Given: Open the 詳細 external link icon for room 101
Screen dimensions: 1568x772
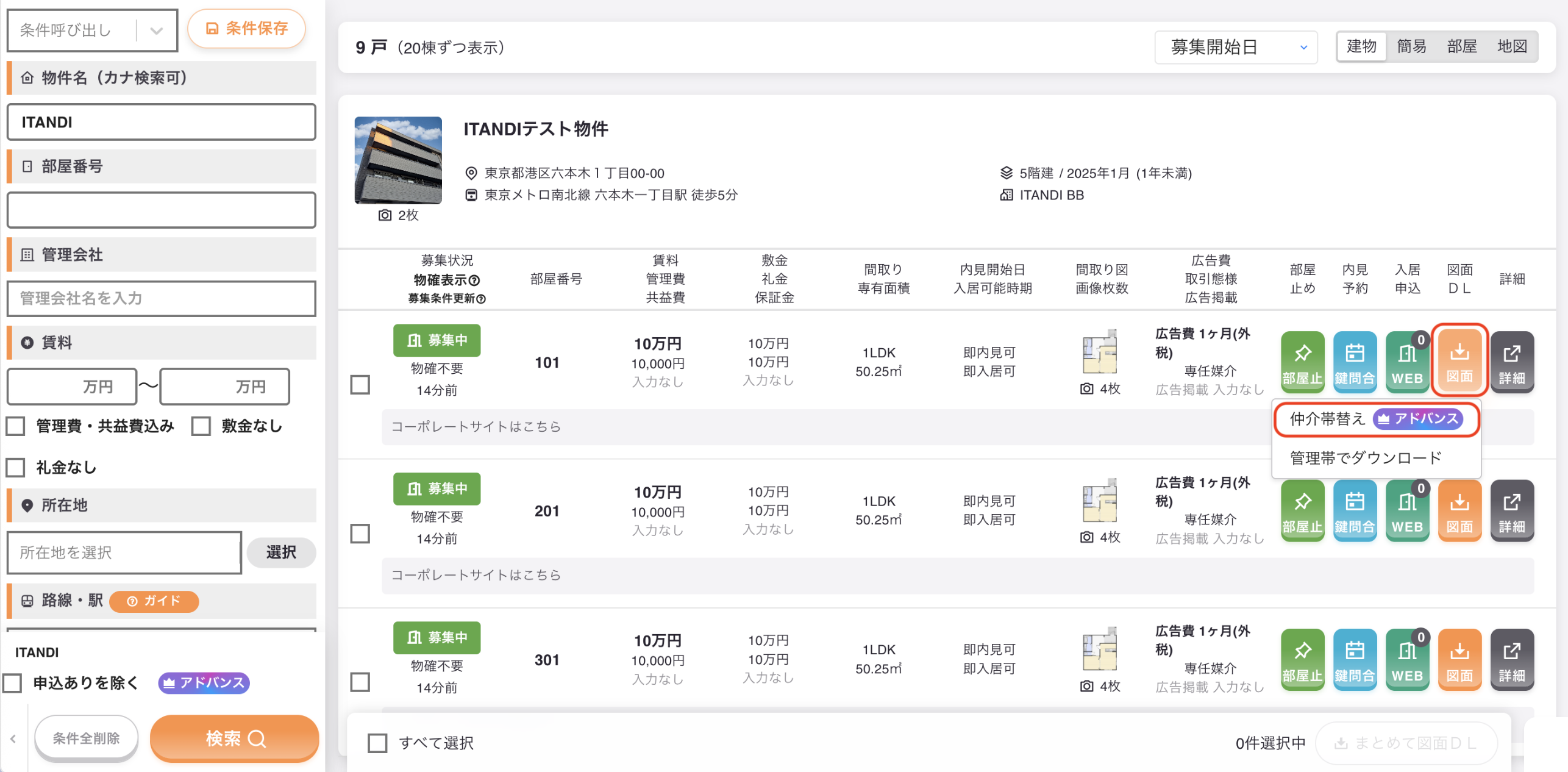Looking at the screenshot, I should [x=1512, y=362].
